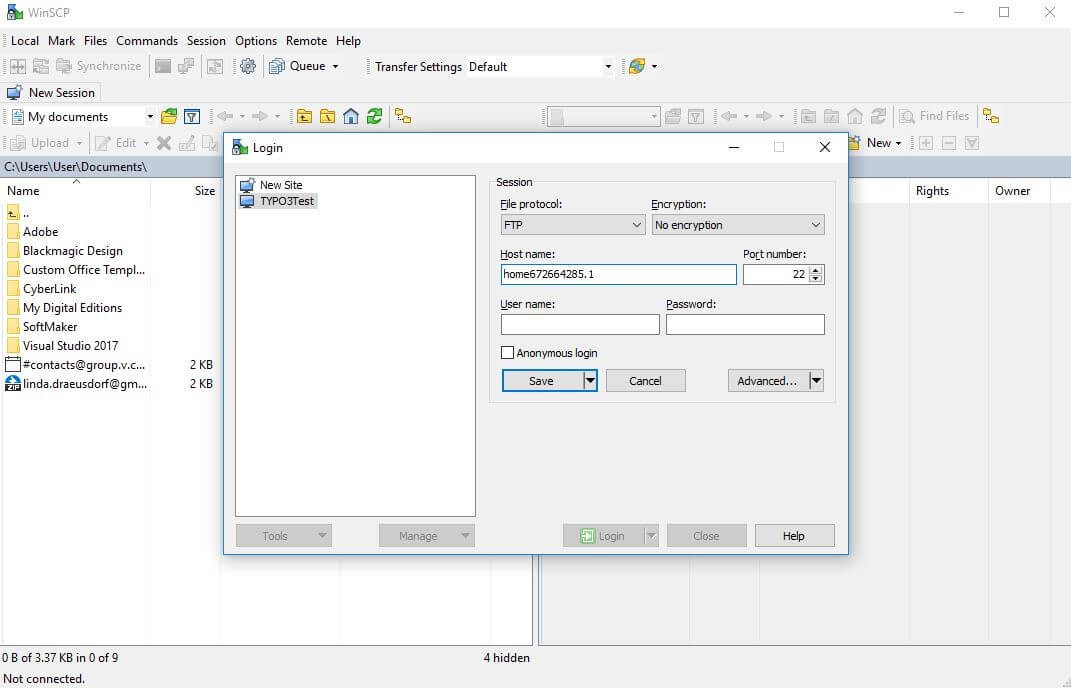The image size is (1071, 688).
Task: Sort by the Name column header
Action: point(75,191)
